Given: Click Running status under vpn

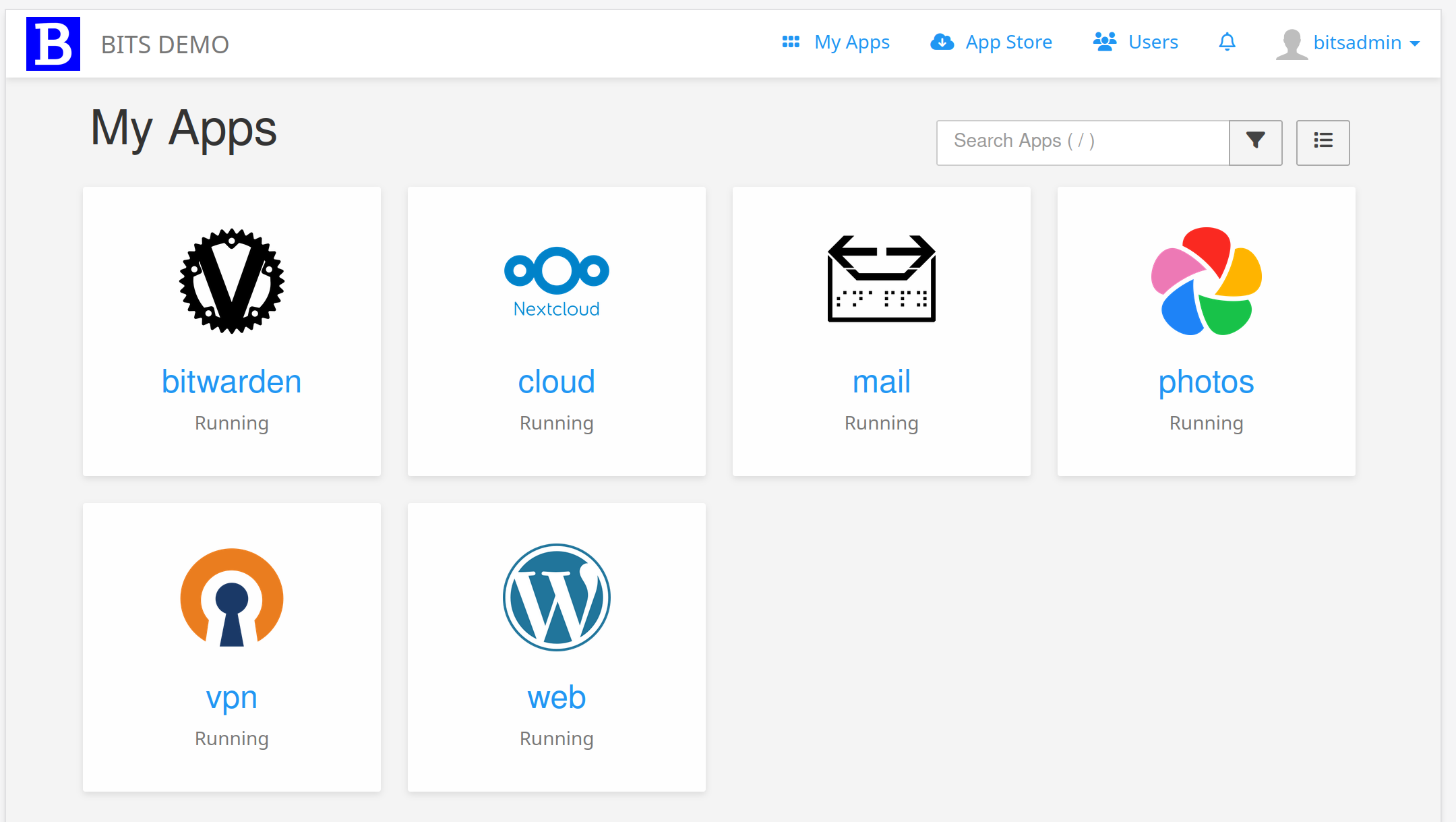Looking at the screenshot, I should click(x=232, y=739).
